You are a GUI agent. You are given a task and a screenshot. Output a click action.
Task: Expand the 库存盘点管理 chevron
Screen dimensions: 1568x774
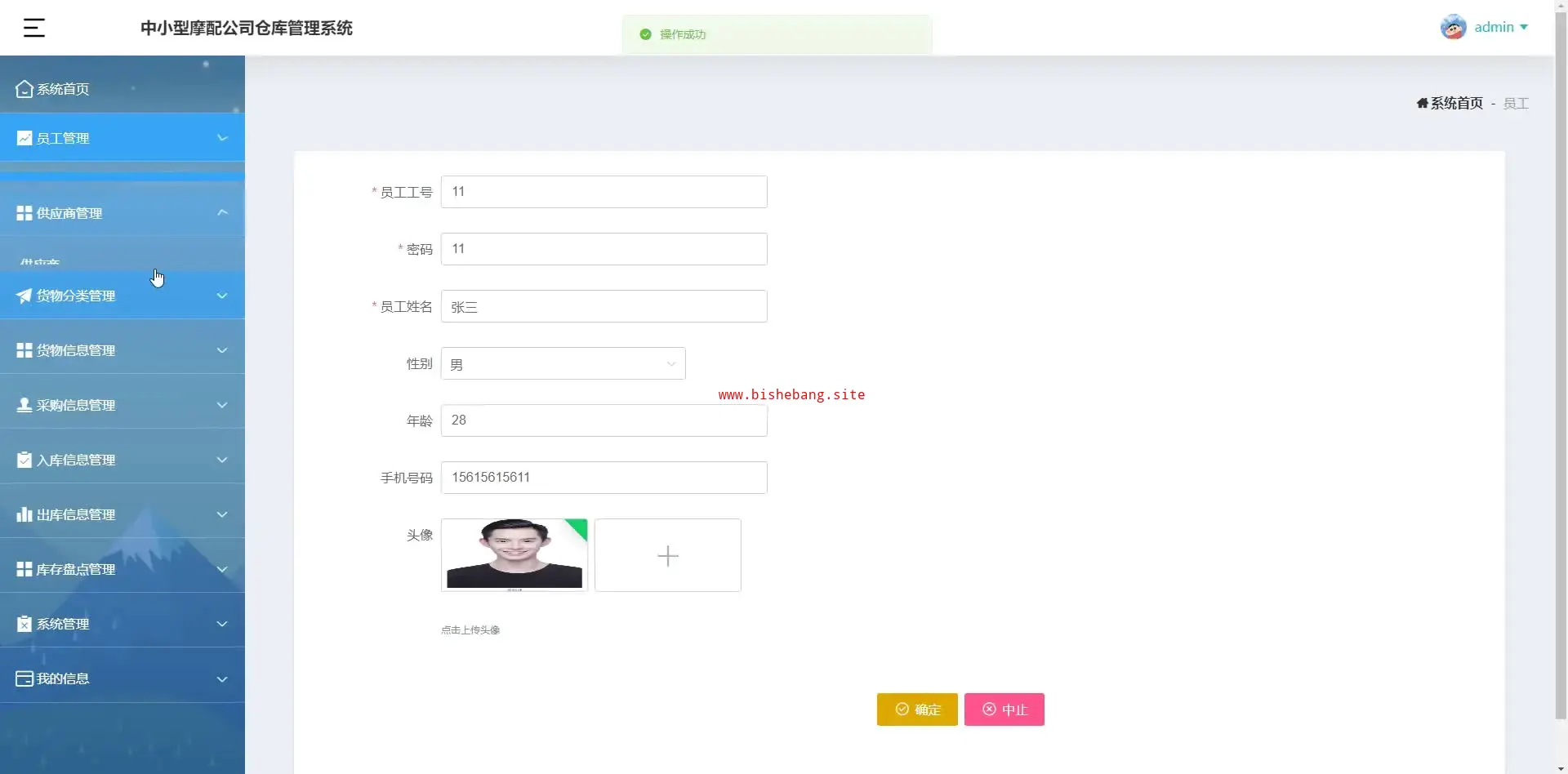pos(222,569)
